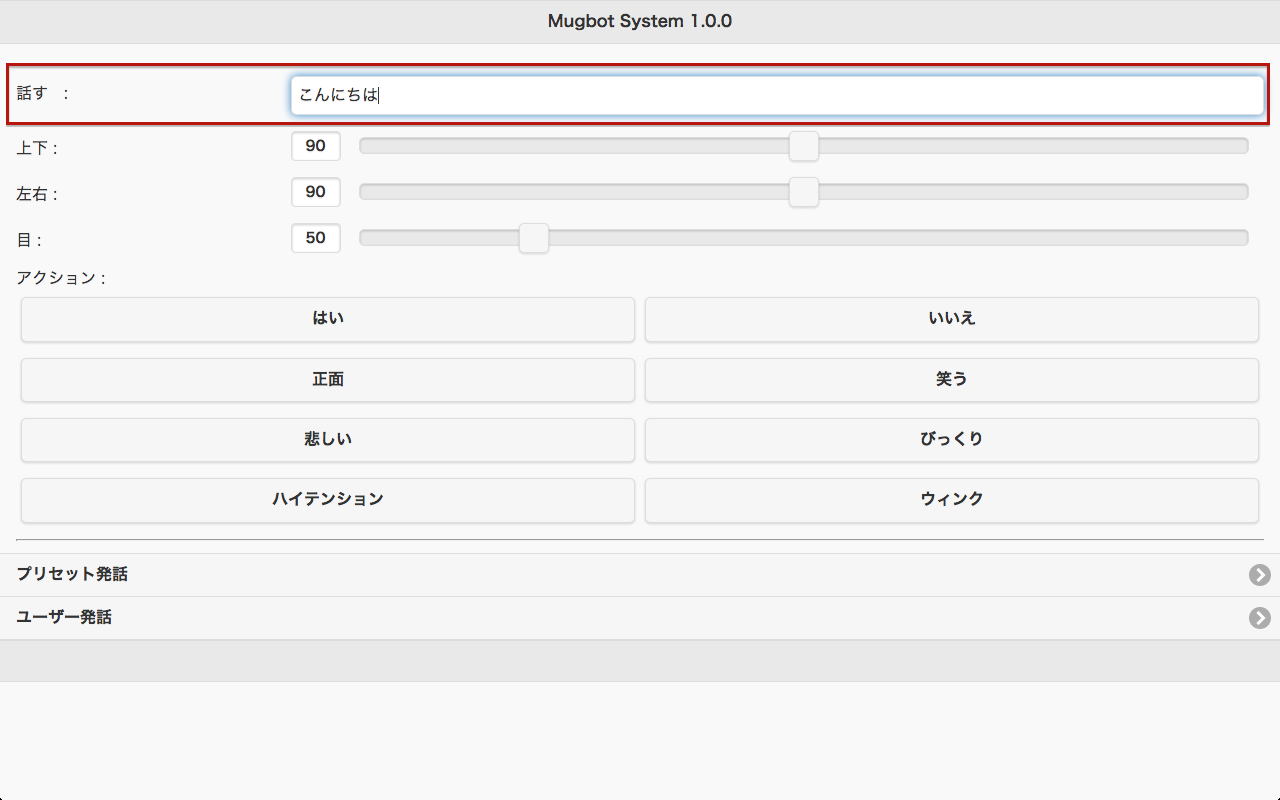Activate the ウィンク action button
The height and width of the screenshot is (800, 1280).
[x=951, y=500]
